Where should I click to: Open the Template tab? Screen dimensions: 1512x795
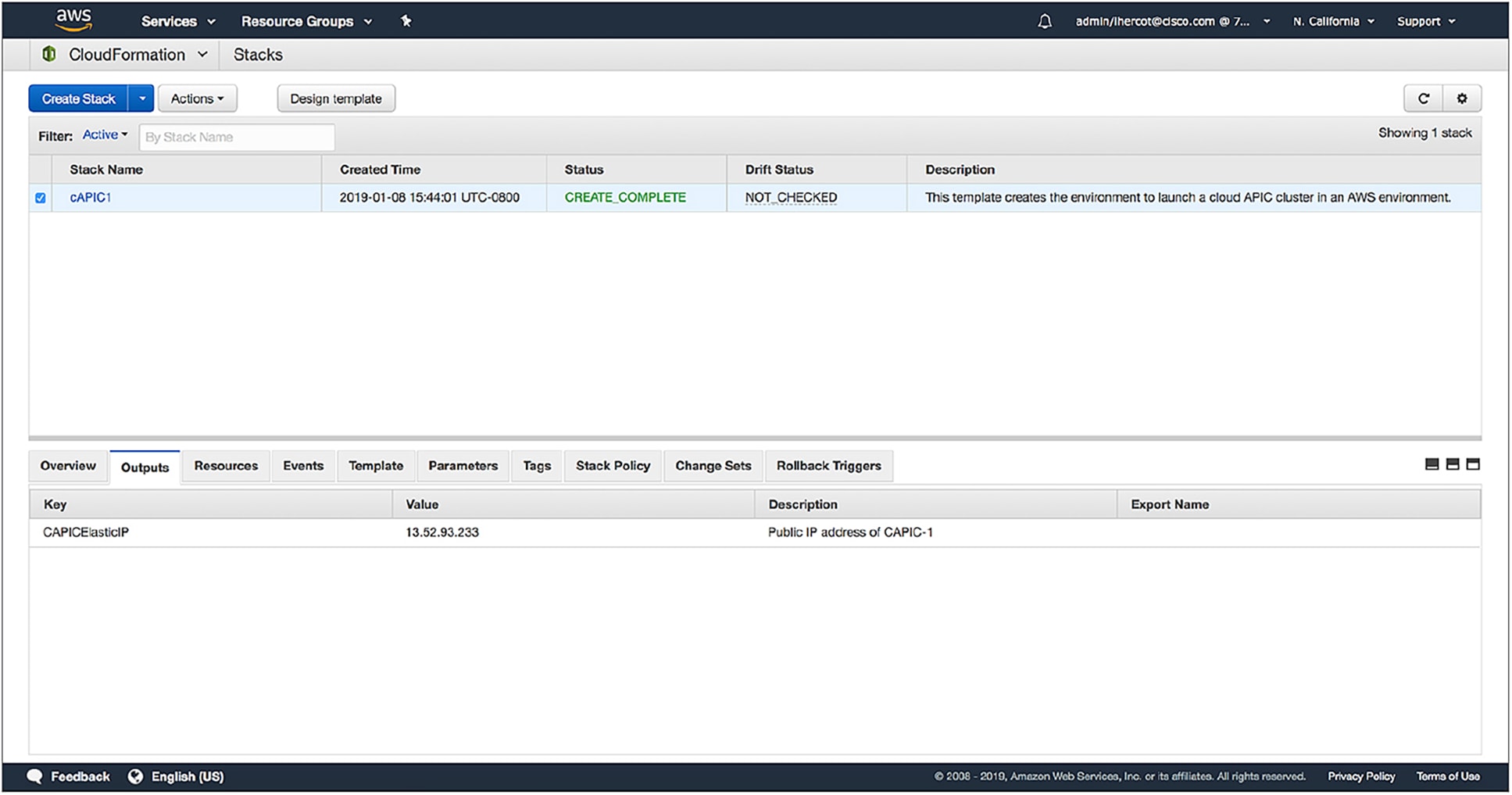click(376, 466)
